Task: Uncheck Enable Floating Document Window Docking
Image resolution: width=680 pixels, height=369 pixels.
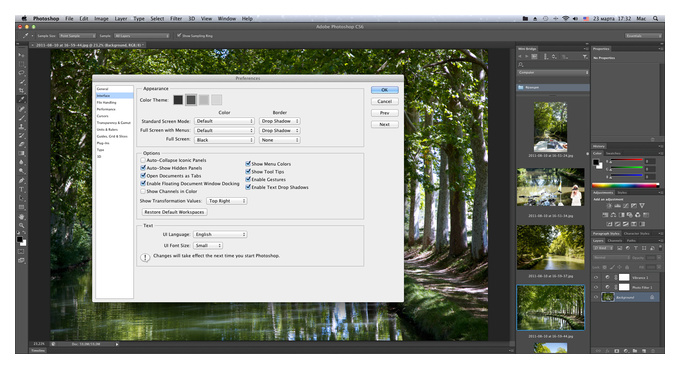Action: pyautogui.click(x=143, y=183)
